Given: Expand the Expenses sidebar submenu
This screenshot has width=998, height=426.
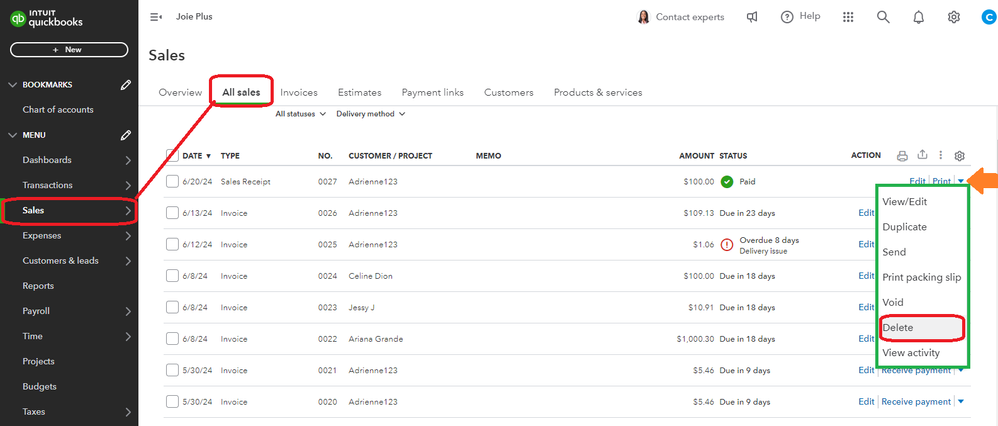Looking at the screenshot, I should point(128,236).
